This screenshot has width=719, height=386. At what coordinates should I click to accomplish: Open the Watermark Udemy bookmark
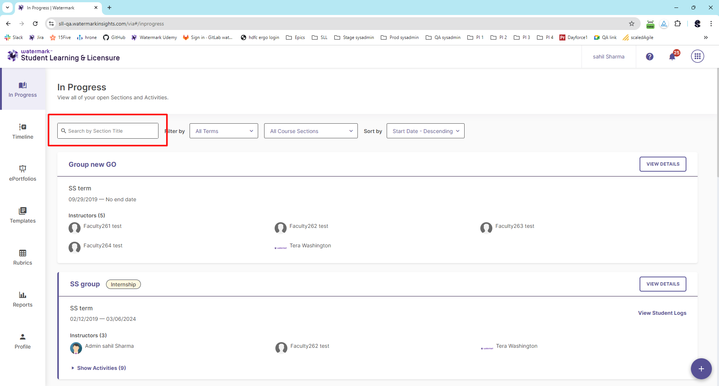click(x=154, y=38)
